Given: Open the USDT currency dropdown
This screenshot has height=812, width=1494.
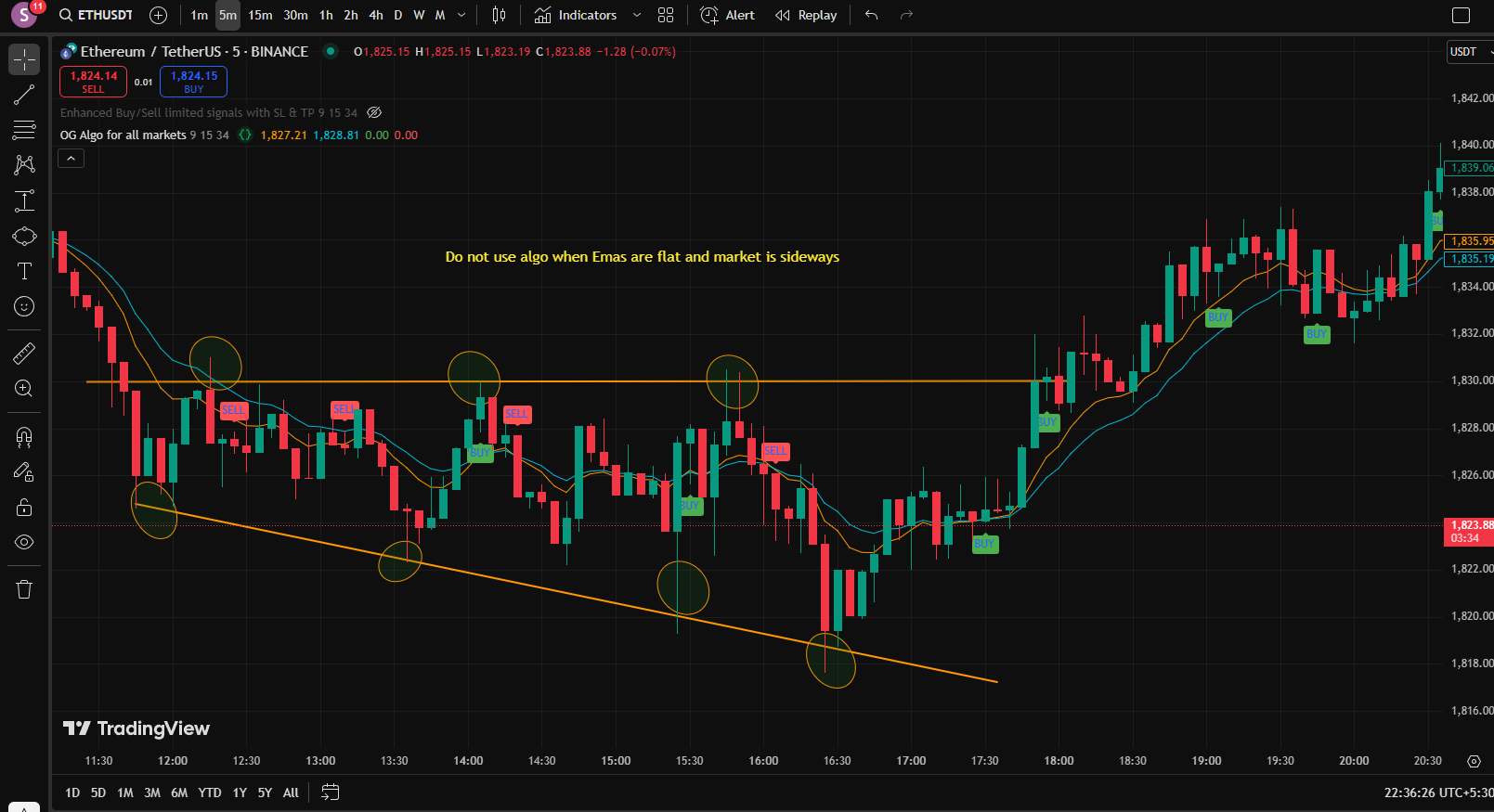Looking at the screenshot, I should click(1471, 52).
